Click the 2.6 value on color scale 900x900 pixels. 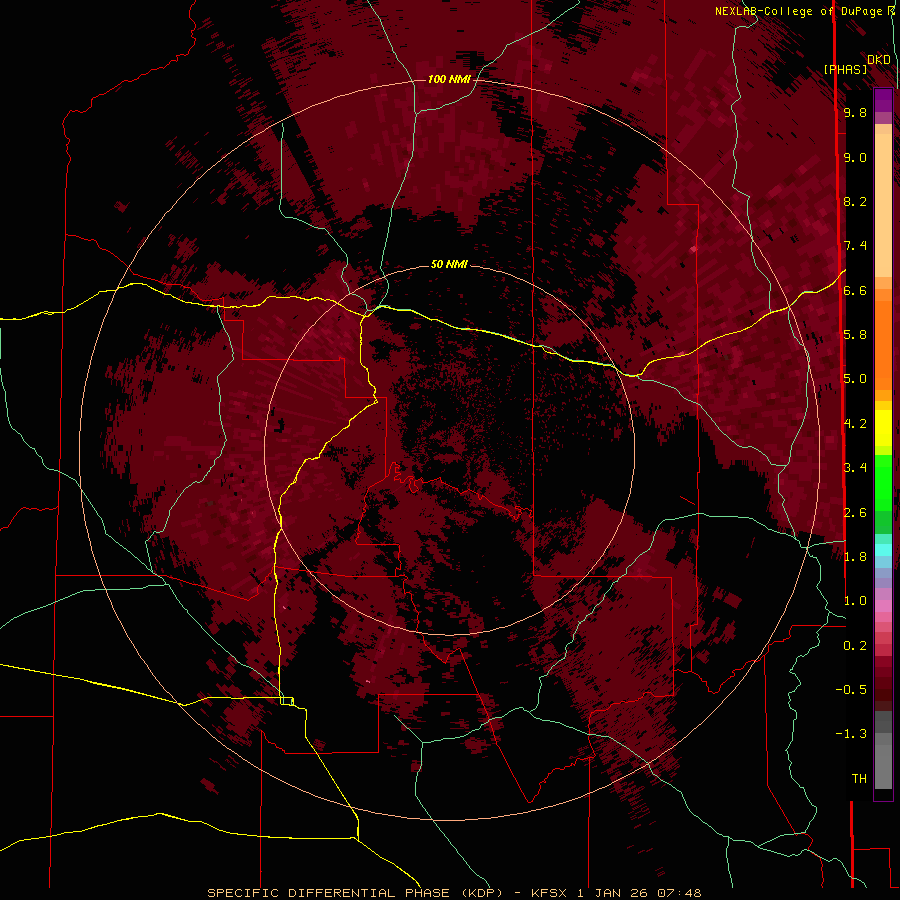855,513
